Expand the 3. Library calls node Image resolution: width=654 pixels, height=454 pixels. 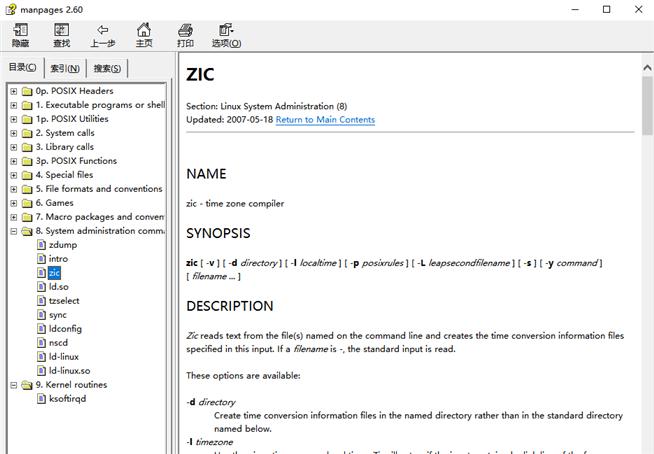point(14,147)
